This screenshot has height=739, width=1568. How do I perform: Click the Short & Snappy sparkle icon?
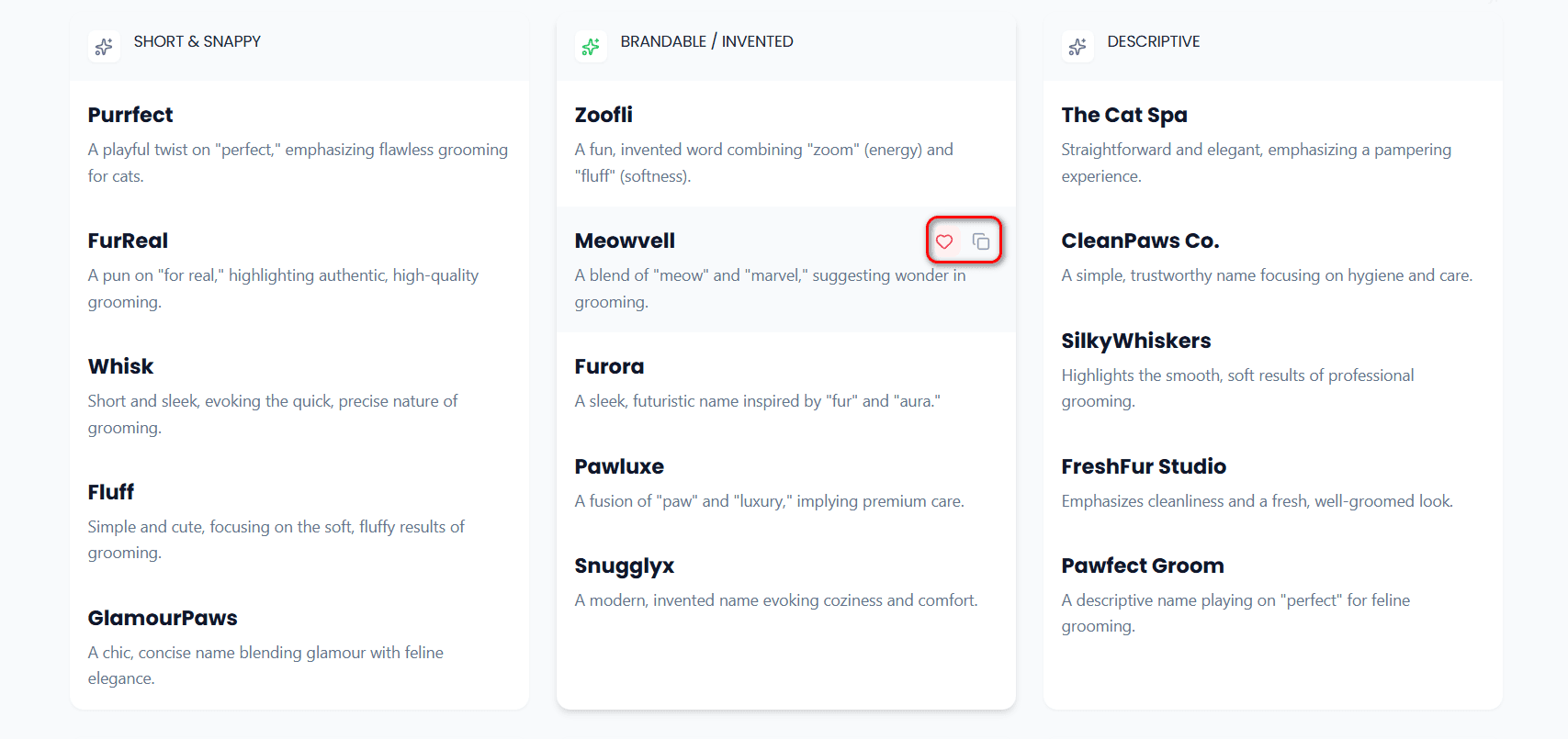[104, 46]
